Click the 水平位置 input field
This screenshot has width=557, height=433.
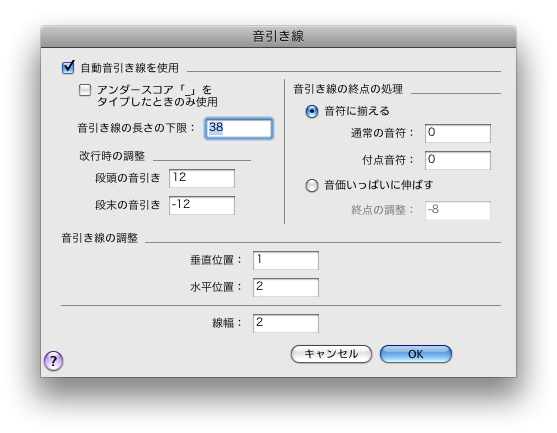(x=286, y=287)
